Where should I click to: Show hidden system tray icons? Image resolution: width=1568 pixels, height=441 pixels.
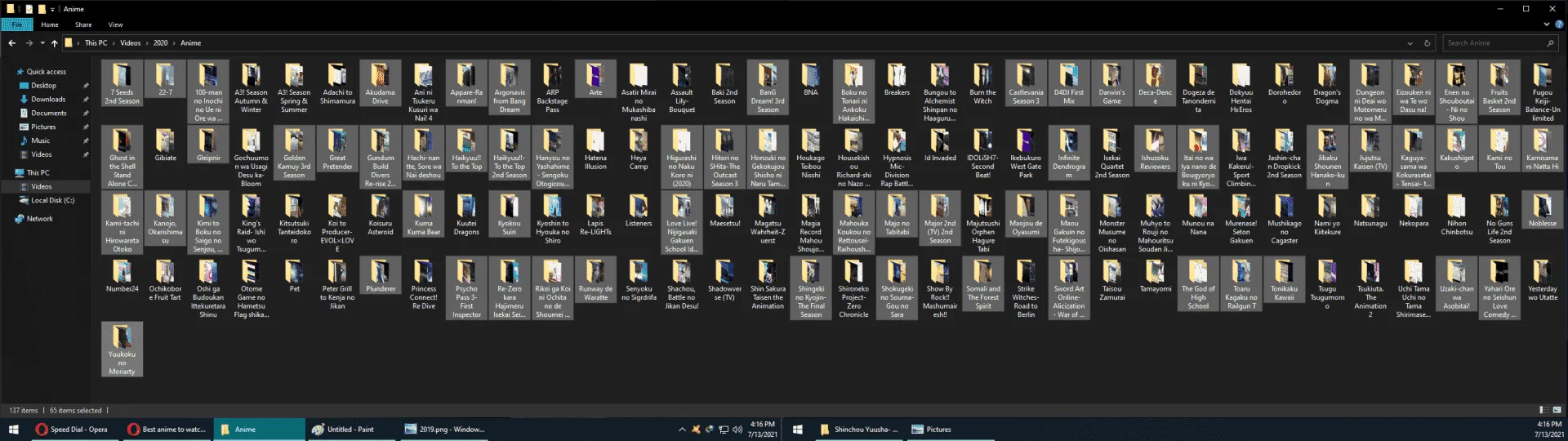point(682,429)
